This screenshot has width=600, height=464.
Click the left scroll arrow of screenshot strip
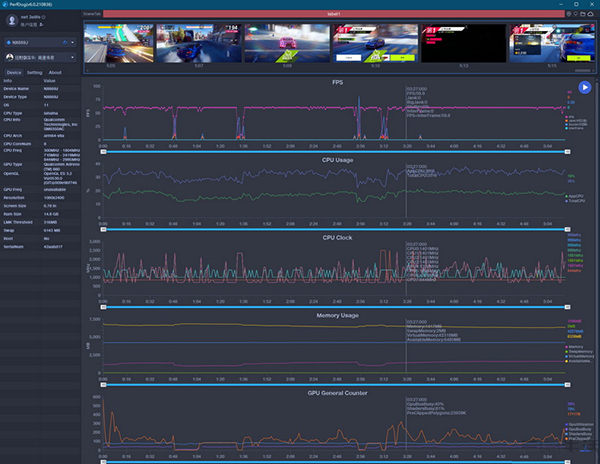point(87,72)
